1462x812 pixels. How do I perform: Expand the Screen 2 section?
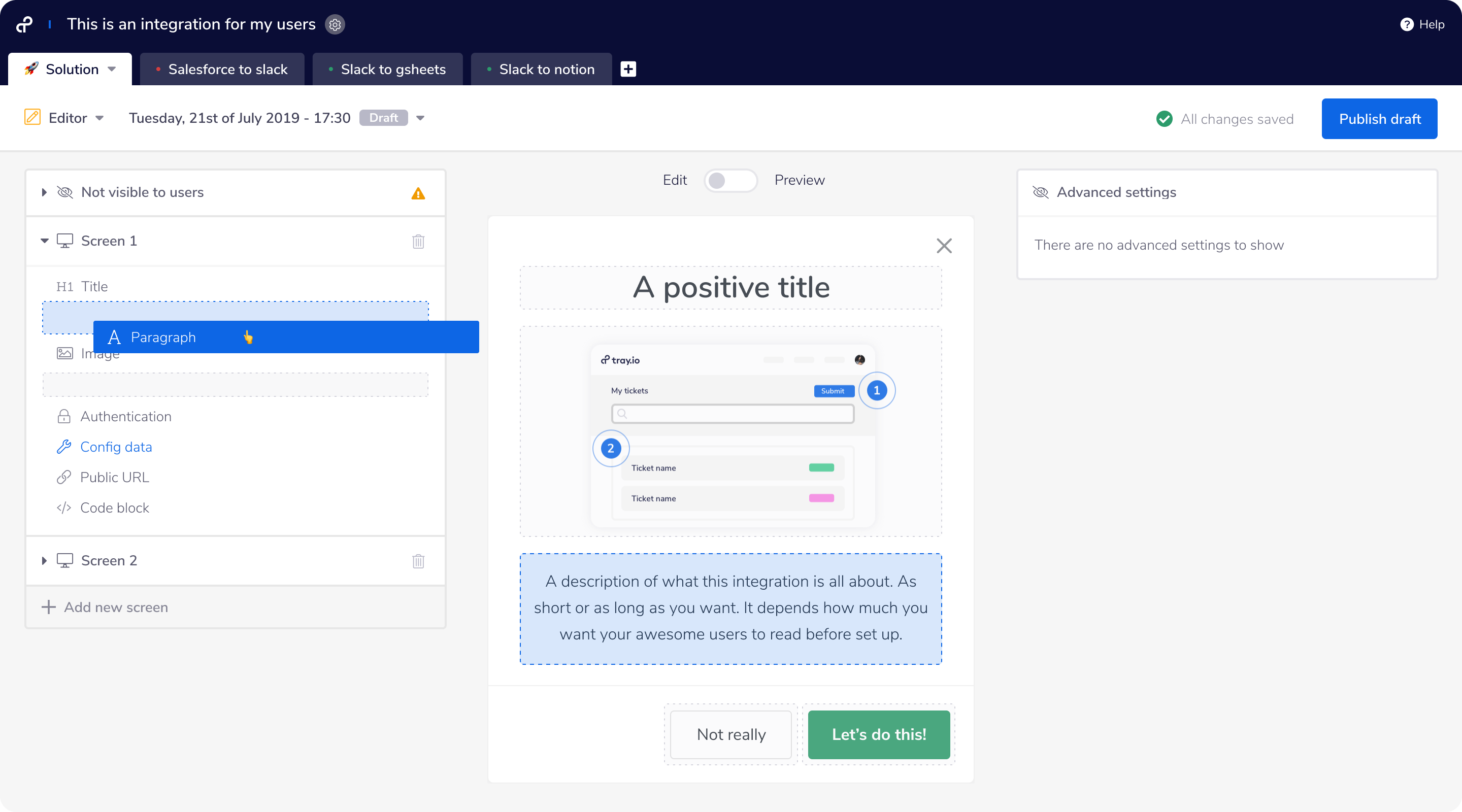(x=44, y=561)
